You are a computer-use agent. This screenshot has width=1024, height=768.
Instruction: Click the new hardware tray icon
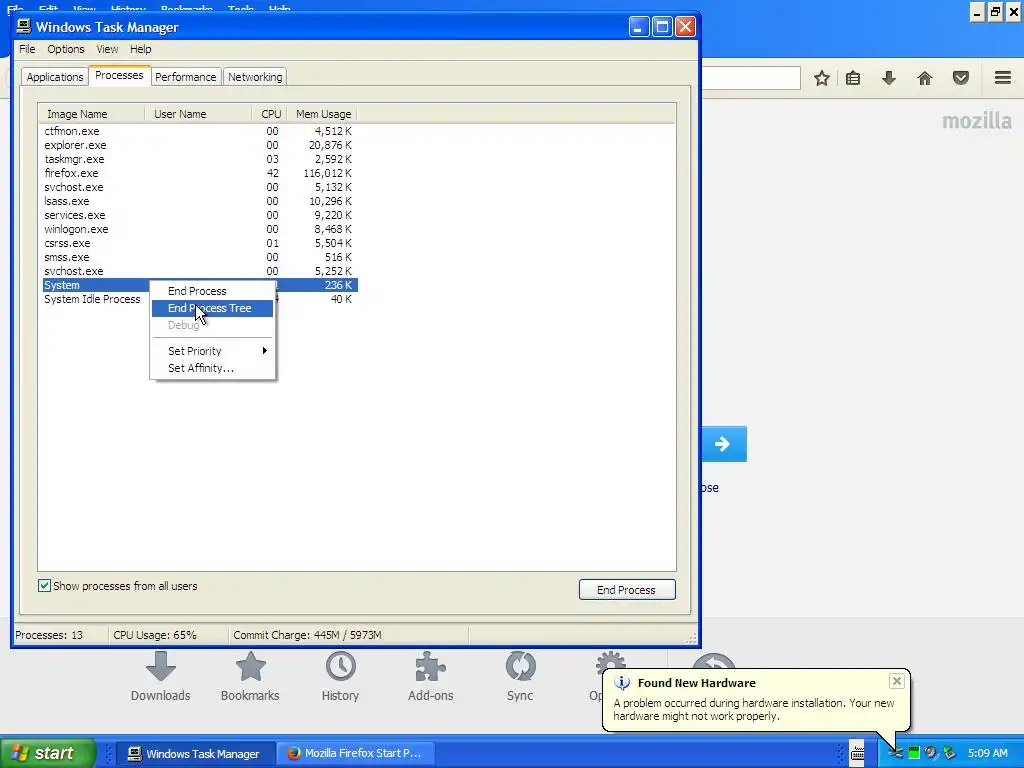point(895,753)
